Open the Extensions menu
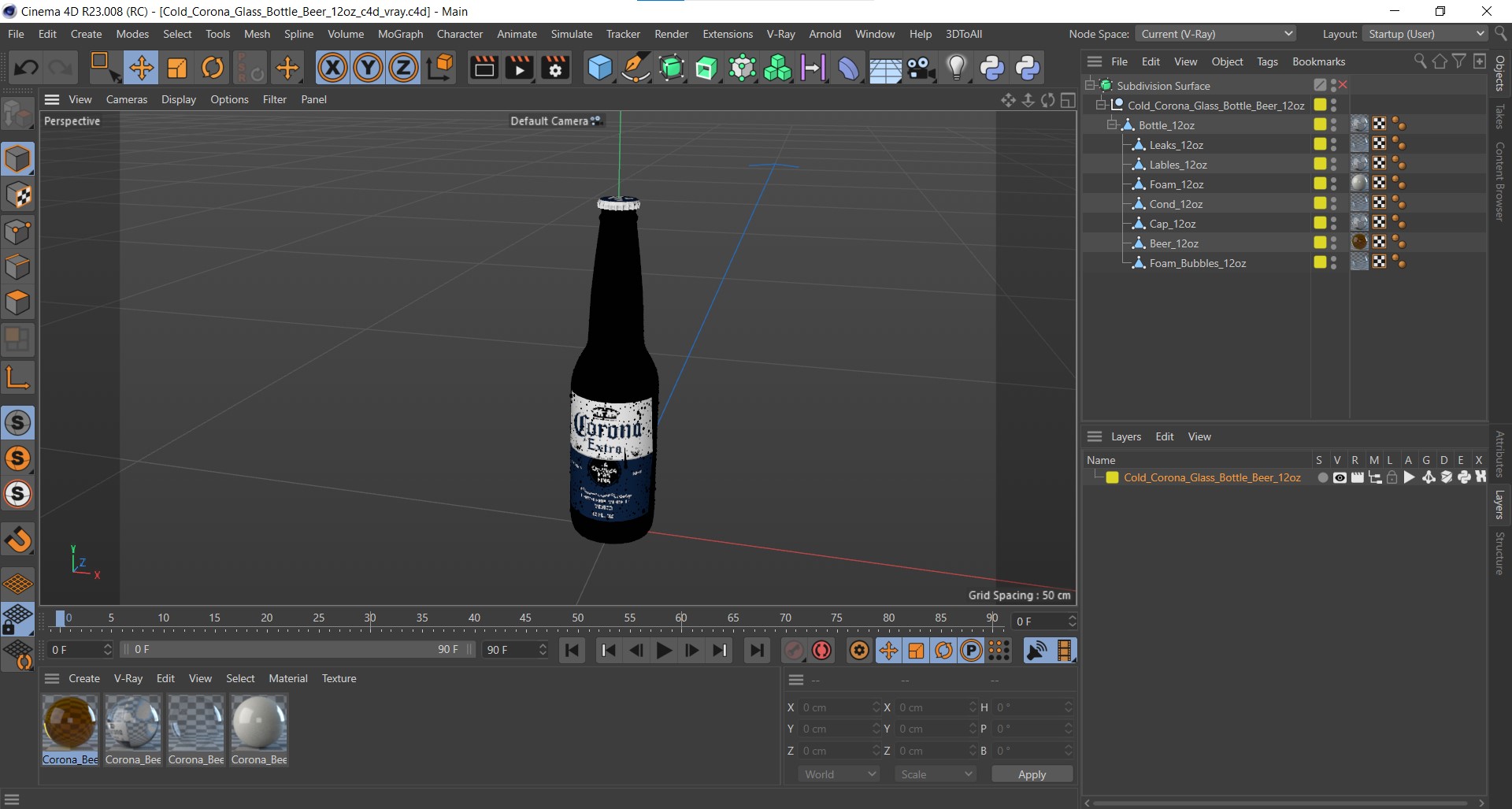This screenshot has width=1512, height=809. [x=727, y=34]
